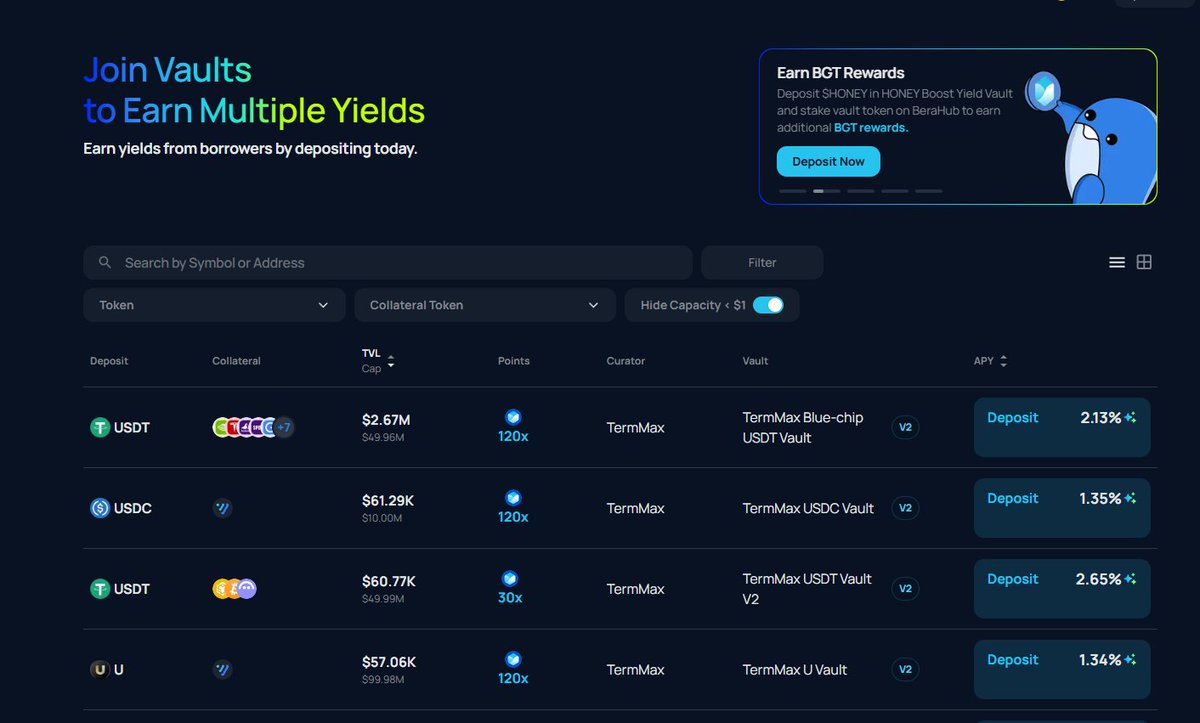Click the TermMax USDC Vault name
This screenshot has width=1200, height=723.
click(x=808, y=508)
